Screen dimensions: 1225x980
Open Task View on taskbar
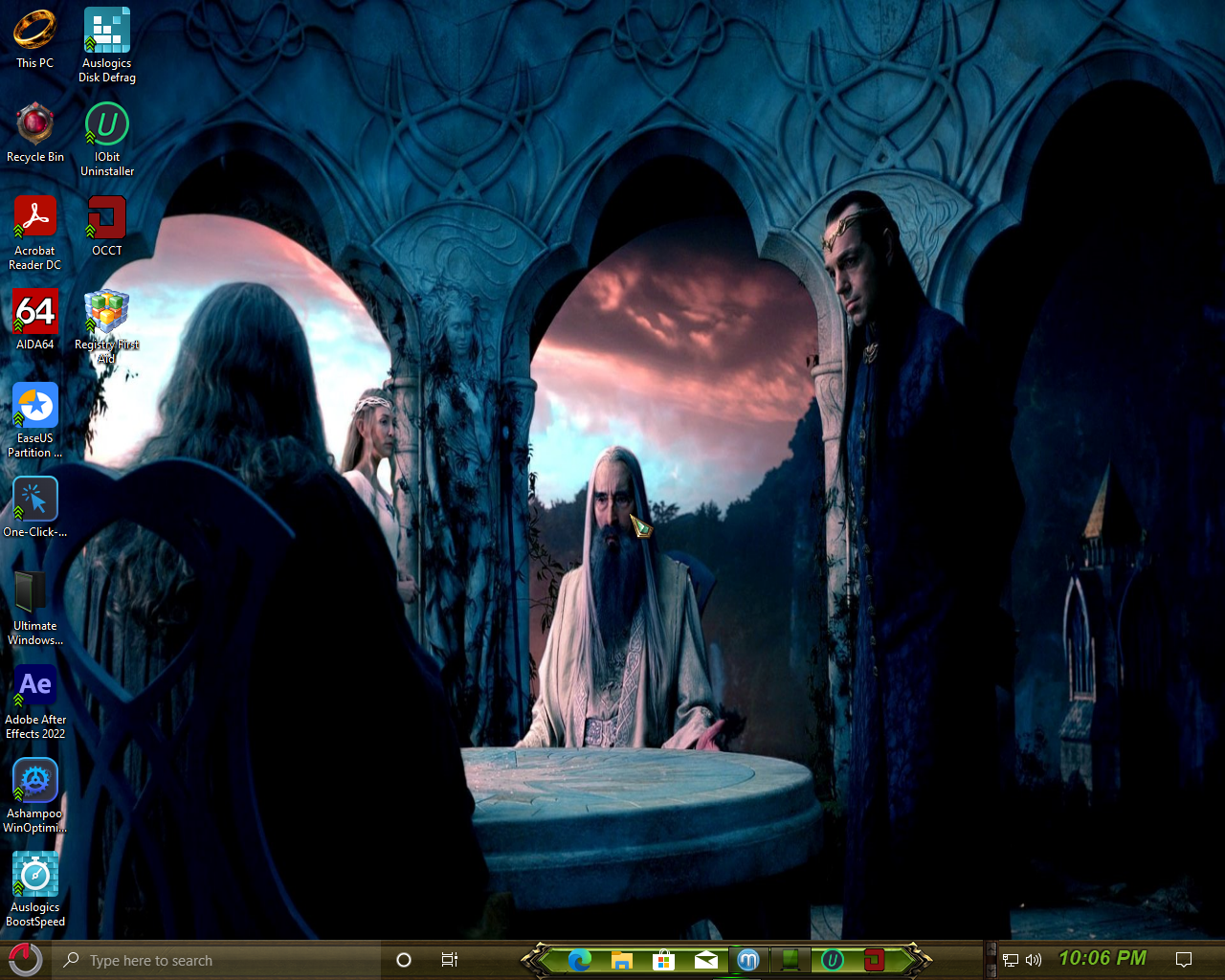[449, 960]
